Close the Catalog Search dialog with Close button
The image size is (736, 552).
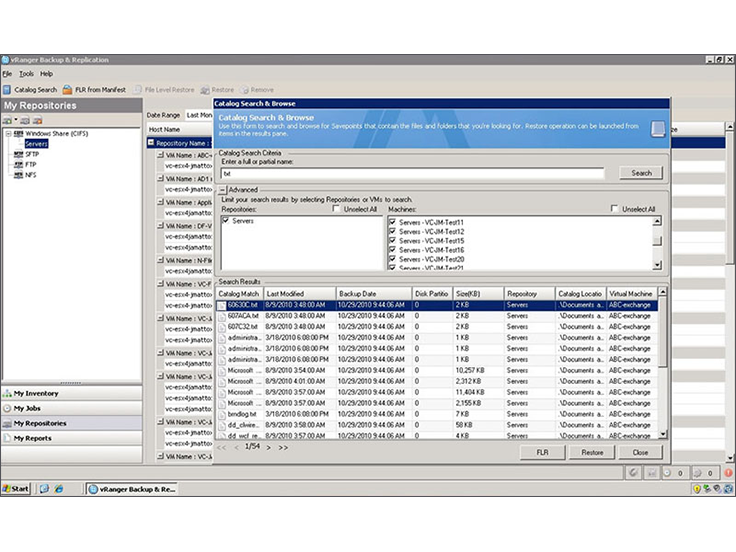point(640,452)
